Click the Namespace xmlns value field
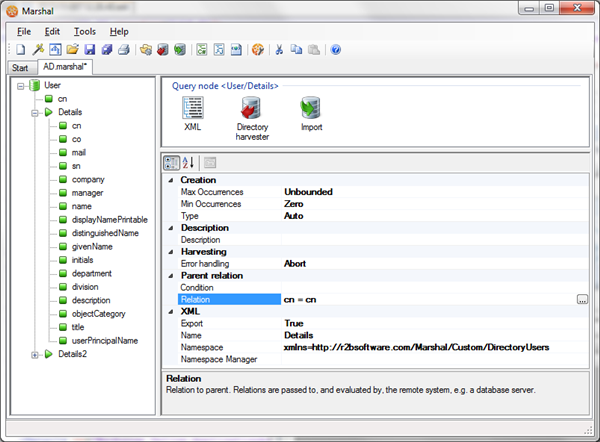600x442 pixels. tap(435, 347)
